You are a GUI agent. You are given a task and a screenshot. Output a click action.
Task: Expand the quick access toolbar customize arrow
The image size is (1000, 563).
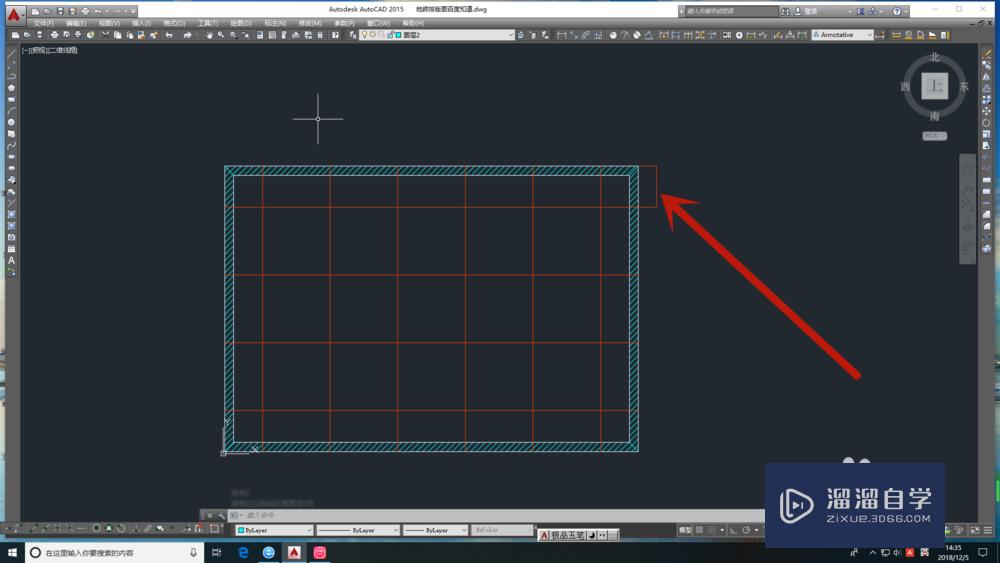[133, 11]
